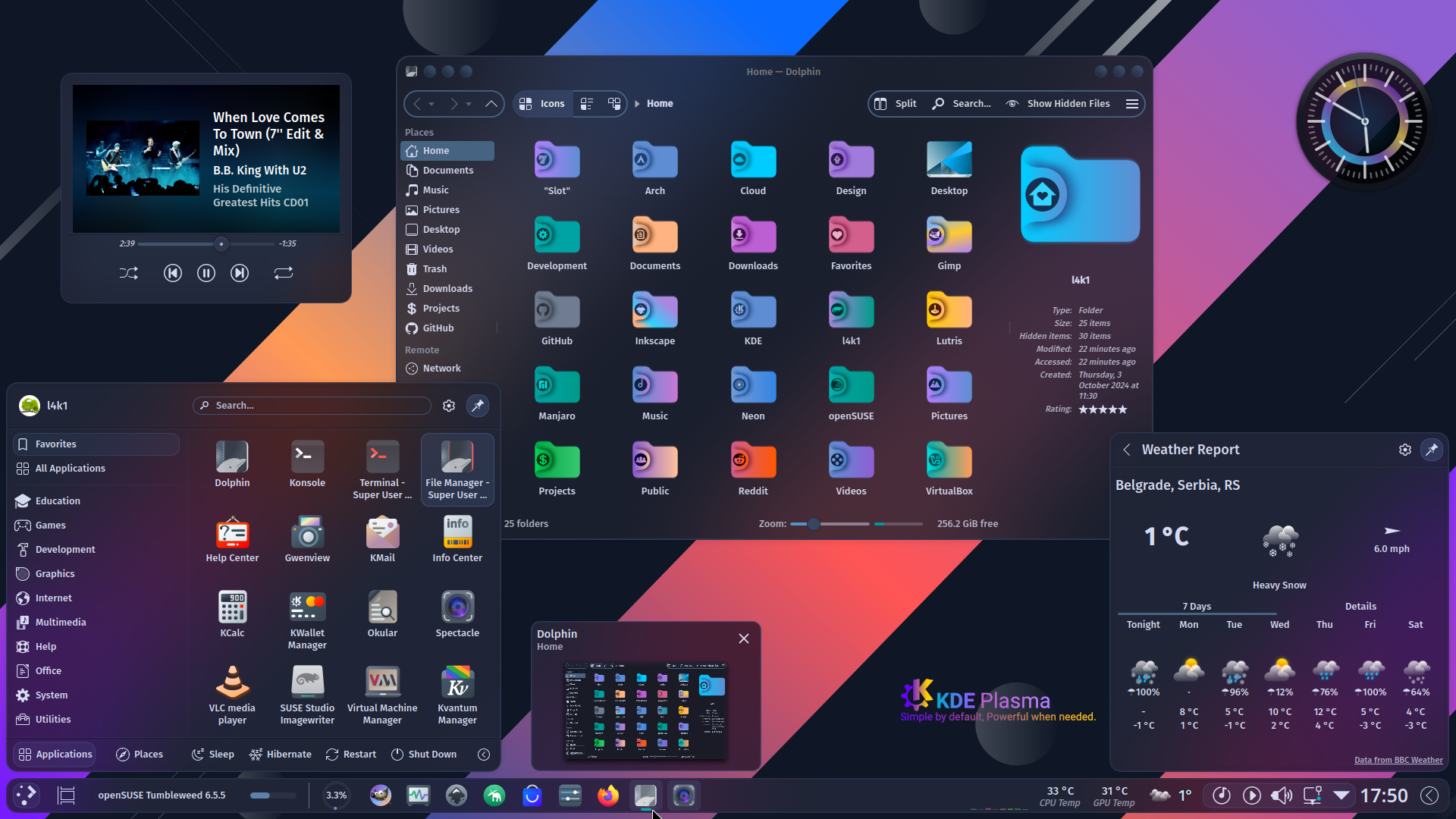Adjust the Dolphin zoom slider
The width and height of the screenshot is (1456, 819).
coord(830,524)
